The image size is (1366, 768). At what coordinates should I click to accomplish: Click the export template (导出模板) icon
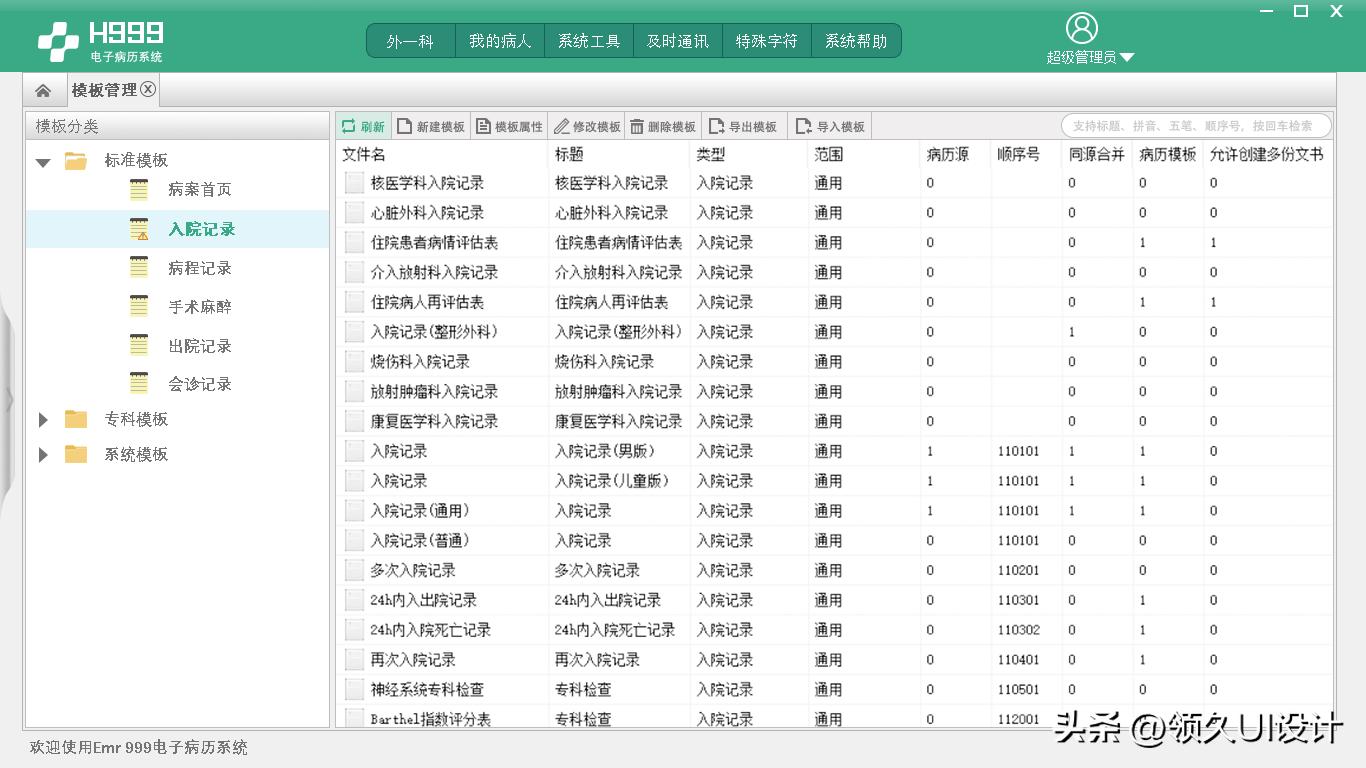pyautogui.click(x=717, y=127)
